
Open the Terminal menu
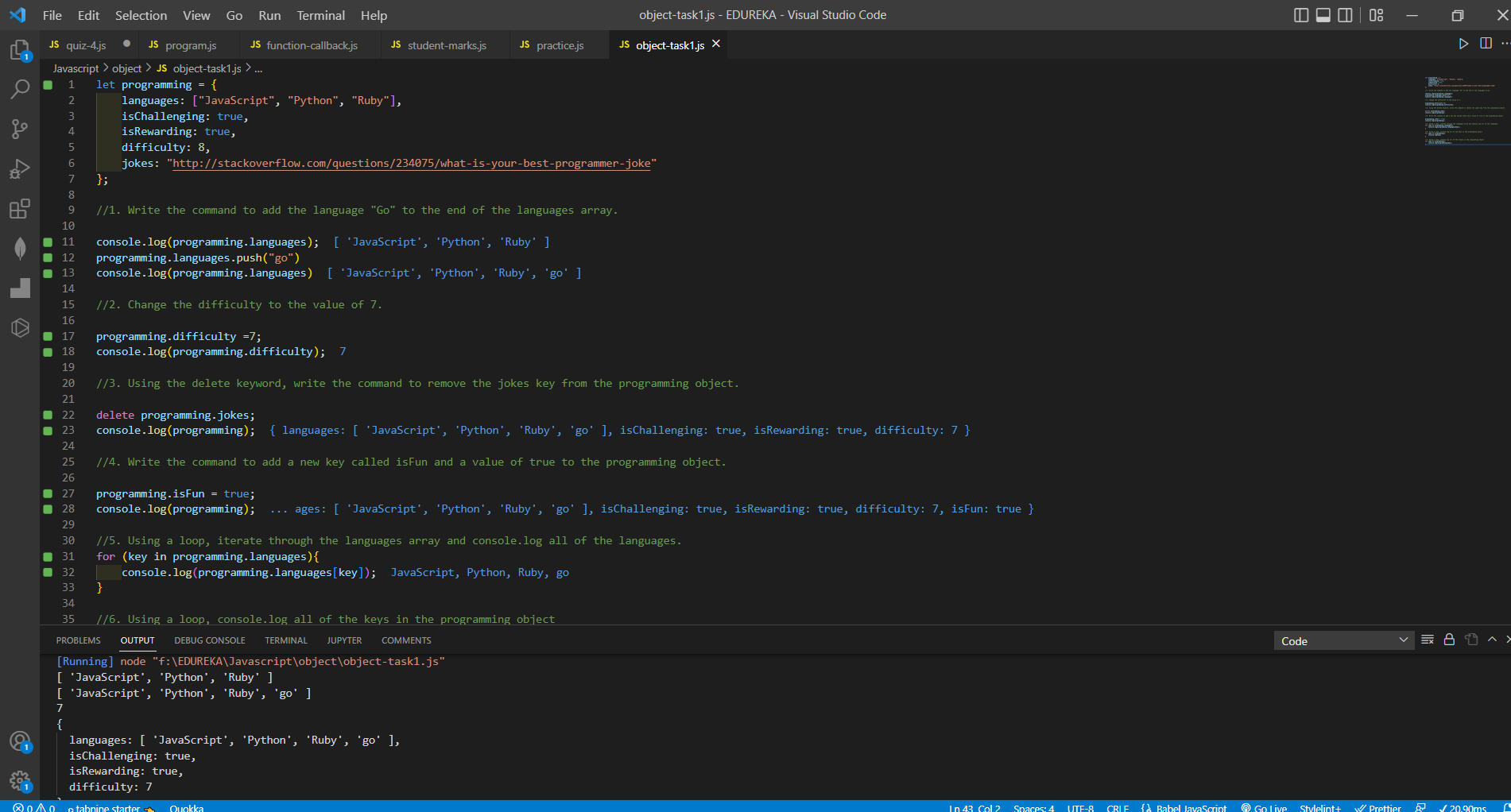320,15
